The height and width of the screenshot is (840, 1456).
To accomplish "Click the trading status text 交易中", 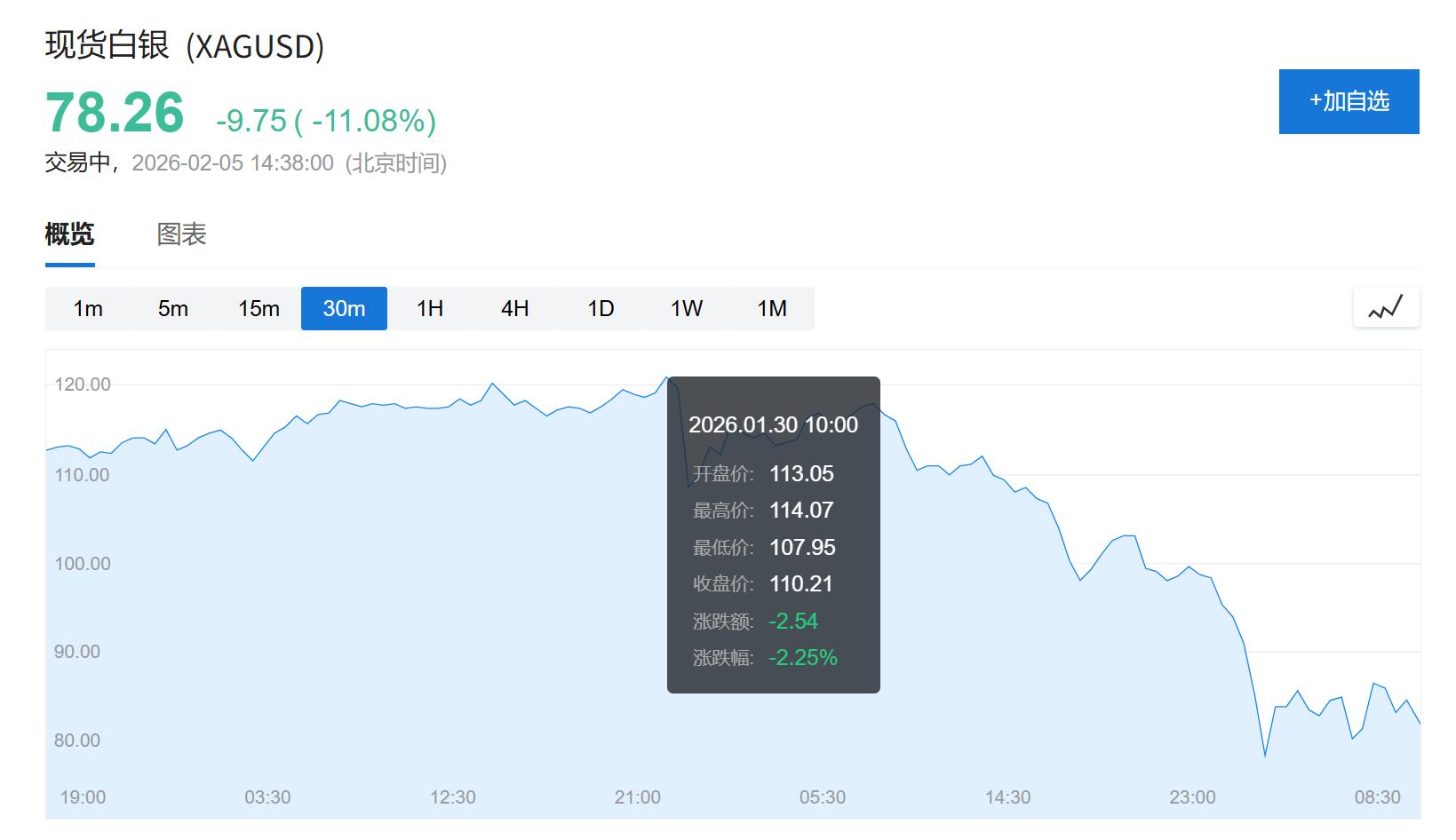I will (75, 163).
